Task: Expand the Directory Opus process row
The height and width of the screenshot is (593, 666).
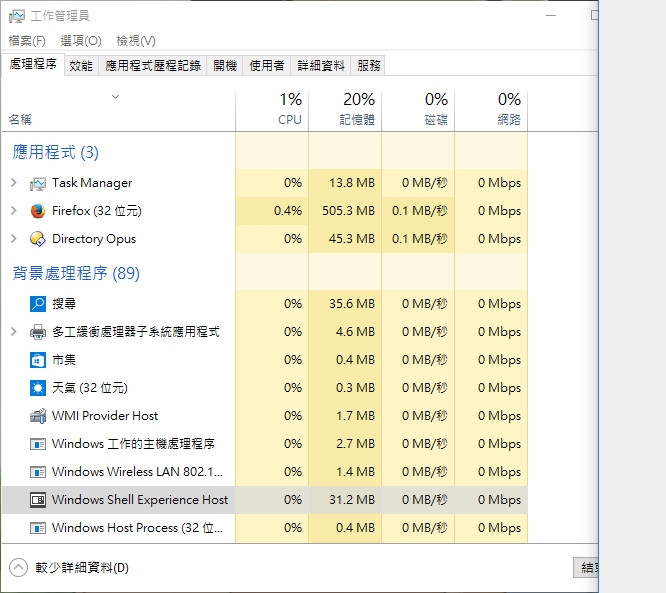Action: tap(14, 239)
